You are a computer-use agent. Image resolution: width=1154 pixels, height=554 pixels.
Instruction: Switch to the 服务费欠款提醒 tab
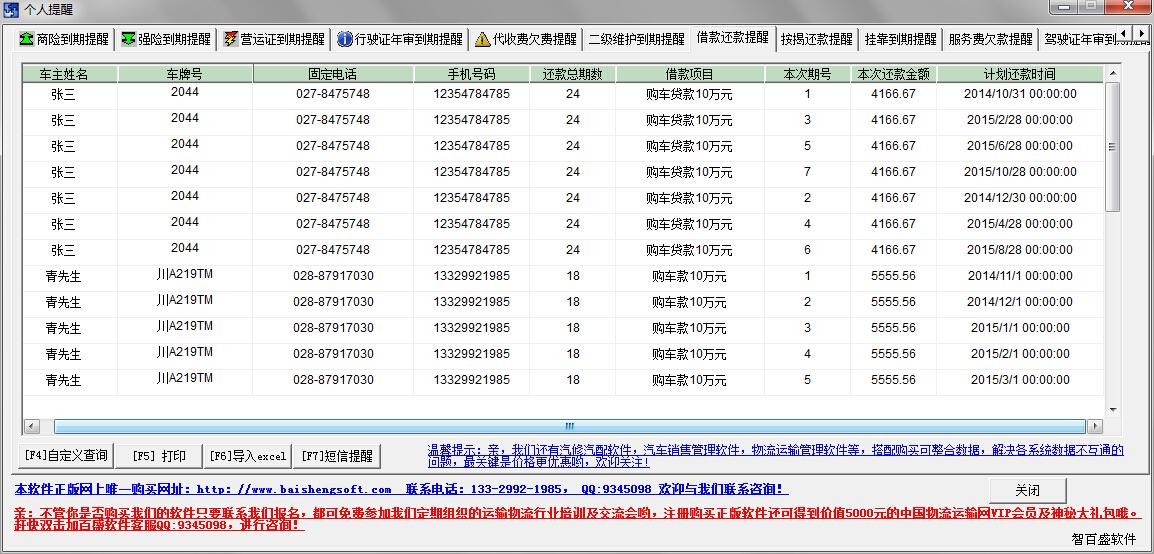pos(990,39)
